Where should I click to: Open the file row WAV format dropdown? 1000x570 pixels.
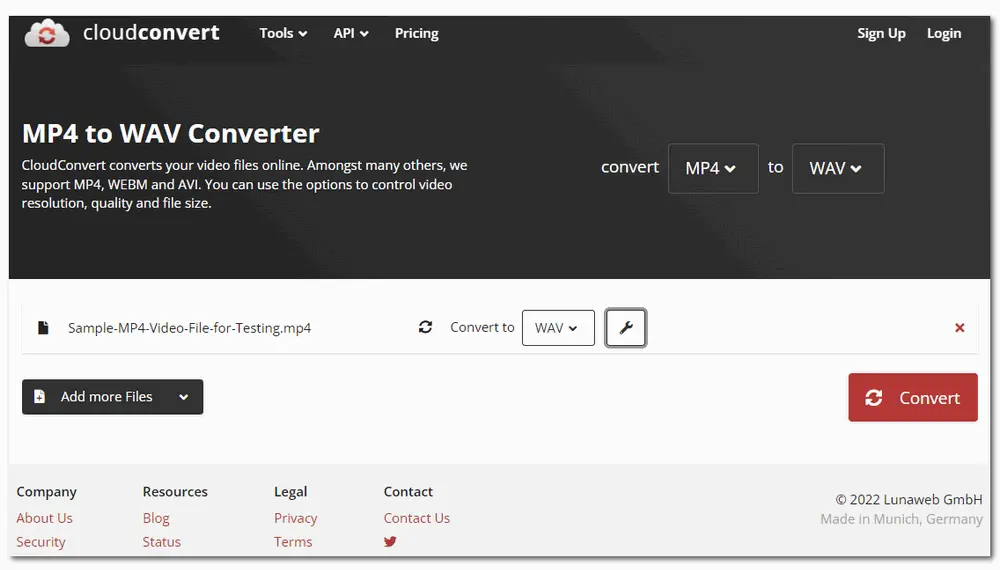tap(558, 328)
